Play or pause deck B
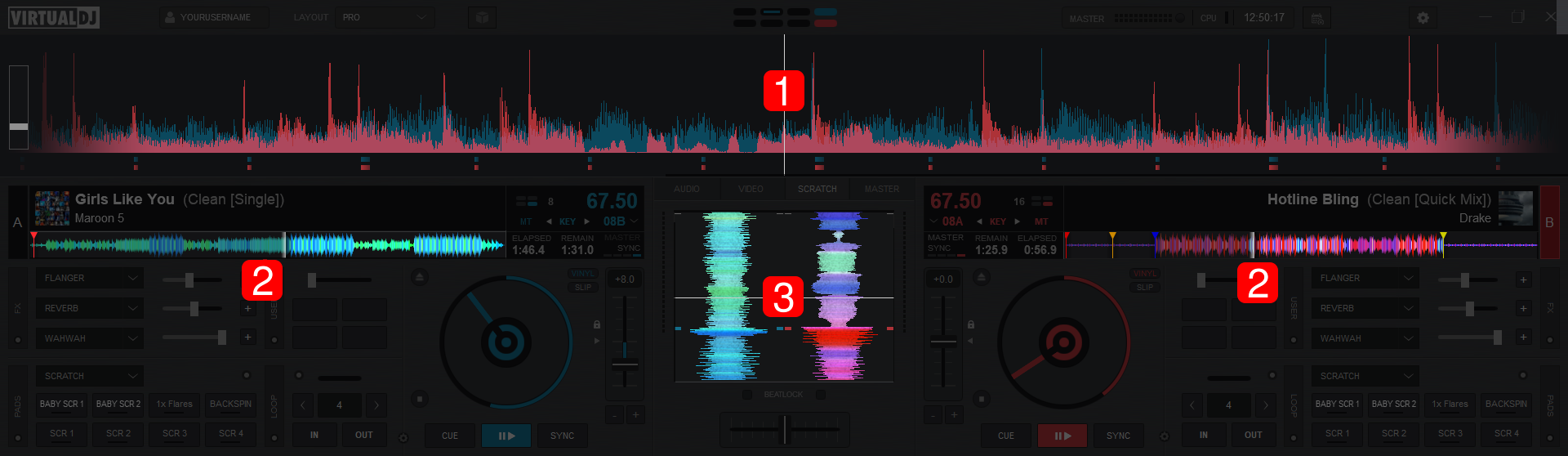This screenshot has height=456, width=1568. (x=1062, y=436)
